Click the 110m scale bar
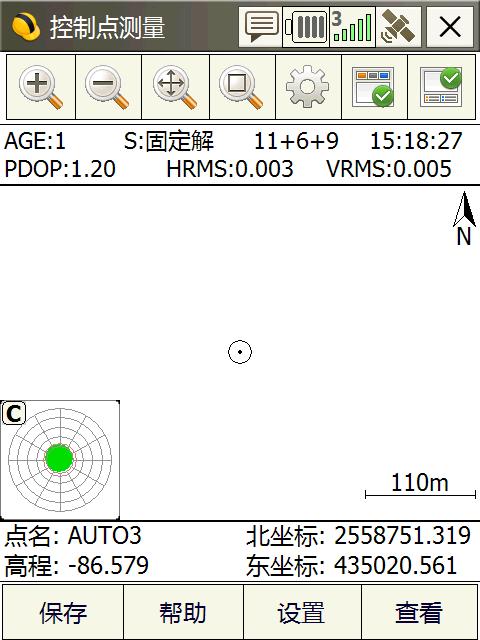The image size is (480, 640). coord(420,487)
